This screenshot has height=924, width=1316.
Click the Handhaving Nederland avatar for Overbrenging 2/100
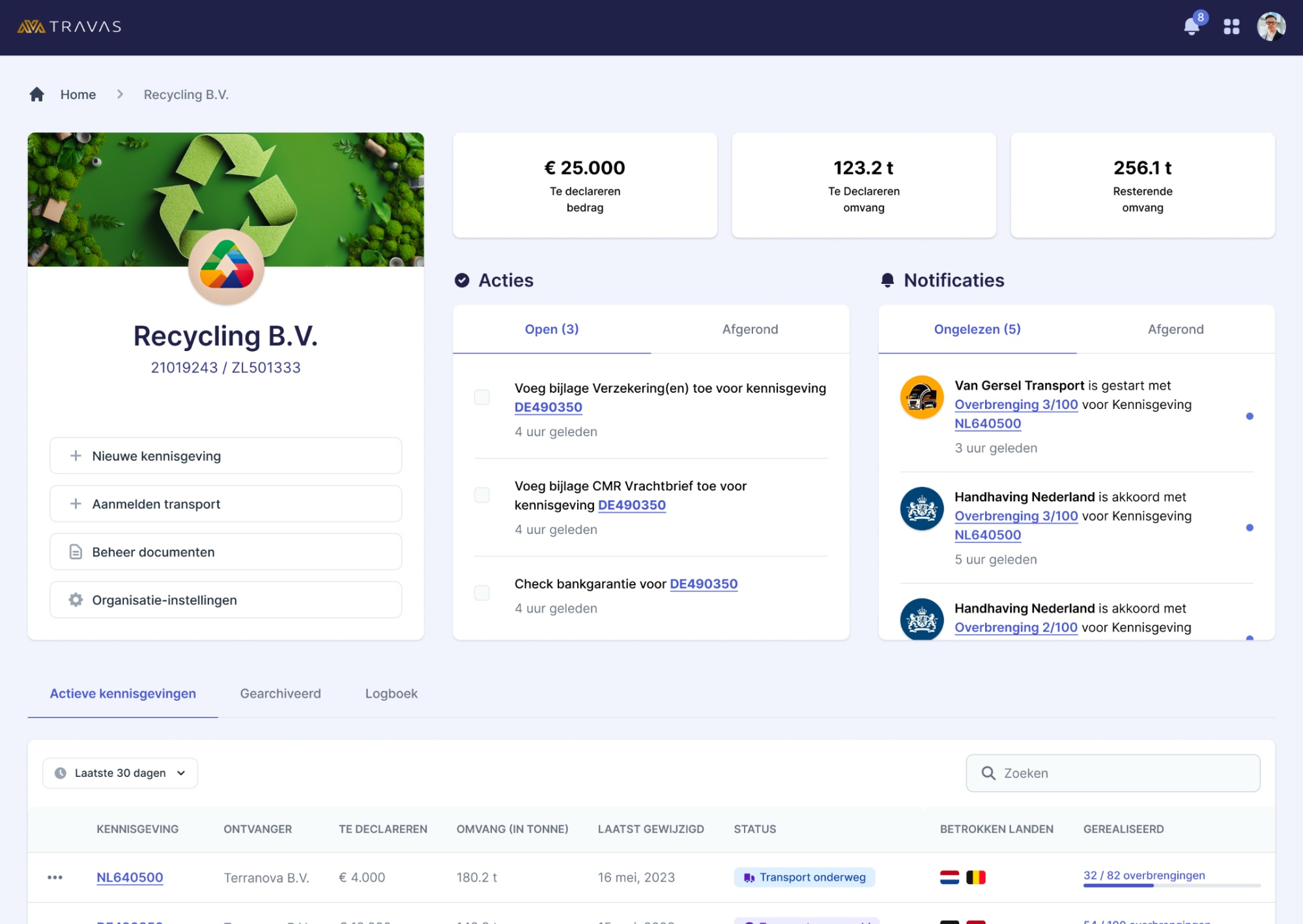[931, 626]
